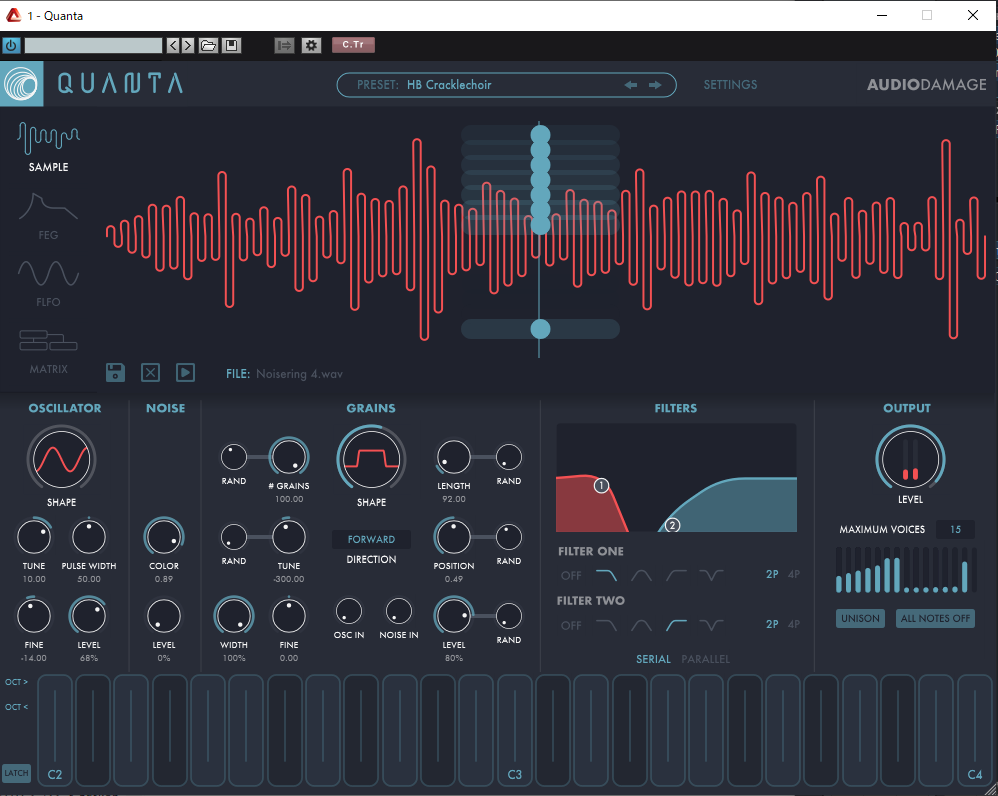Click the lower blue grain handle on waveform
Image resolution: width=998 pixels, height=796 pixels.
tap(540, 329)
